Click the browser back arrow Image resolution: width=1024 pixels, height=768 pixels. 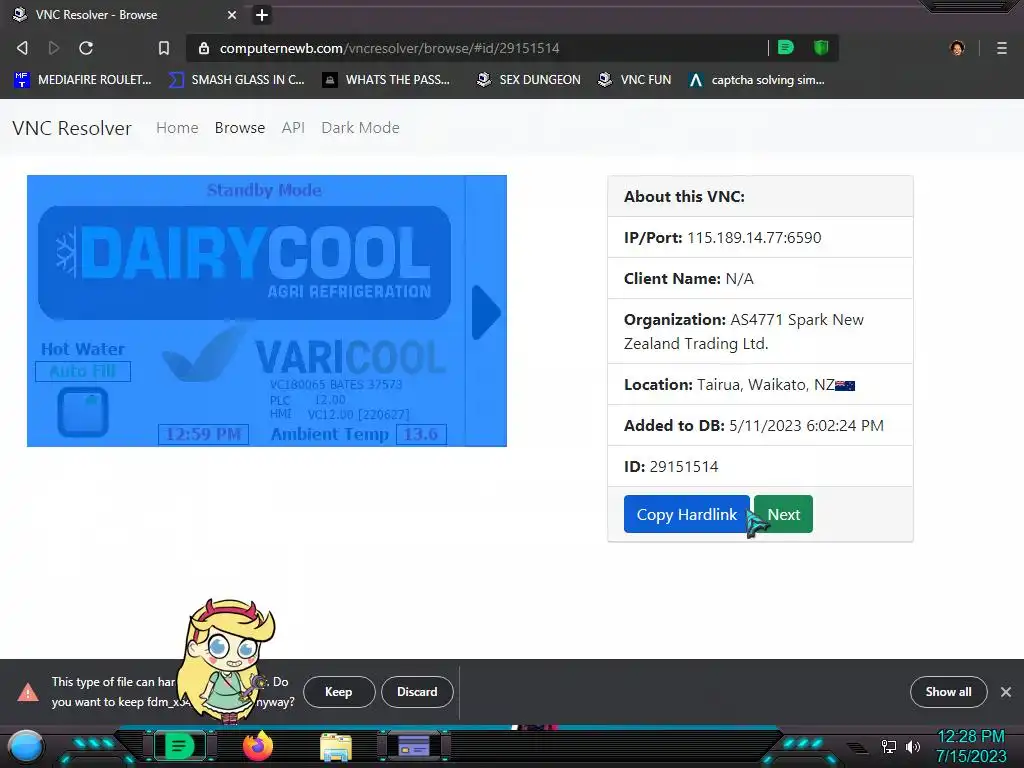point(22,48)
